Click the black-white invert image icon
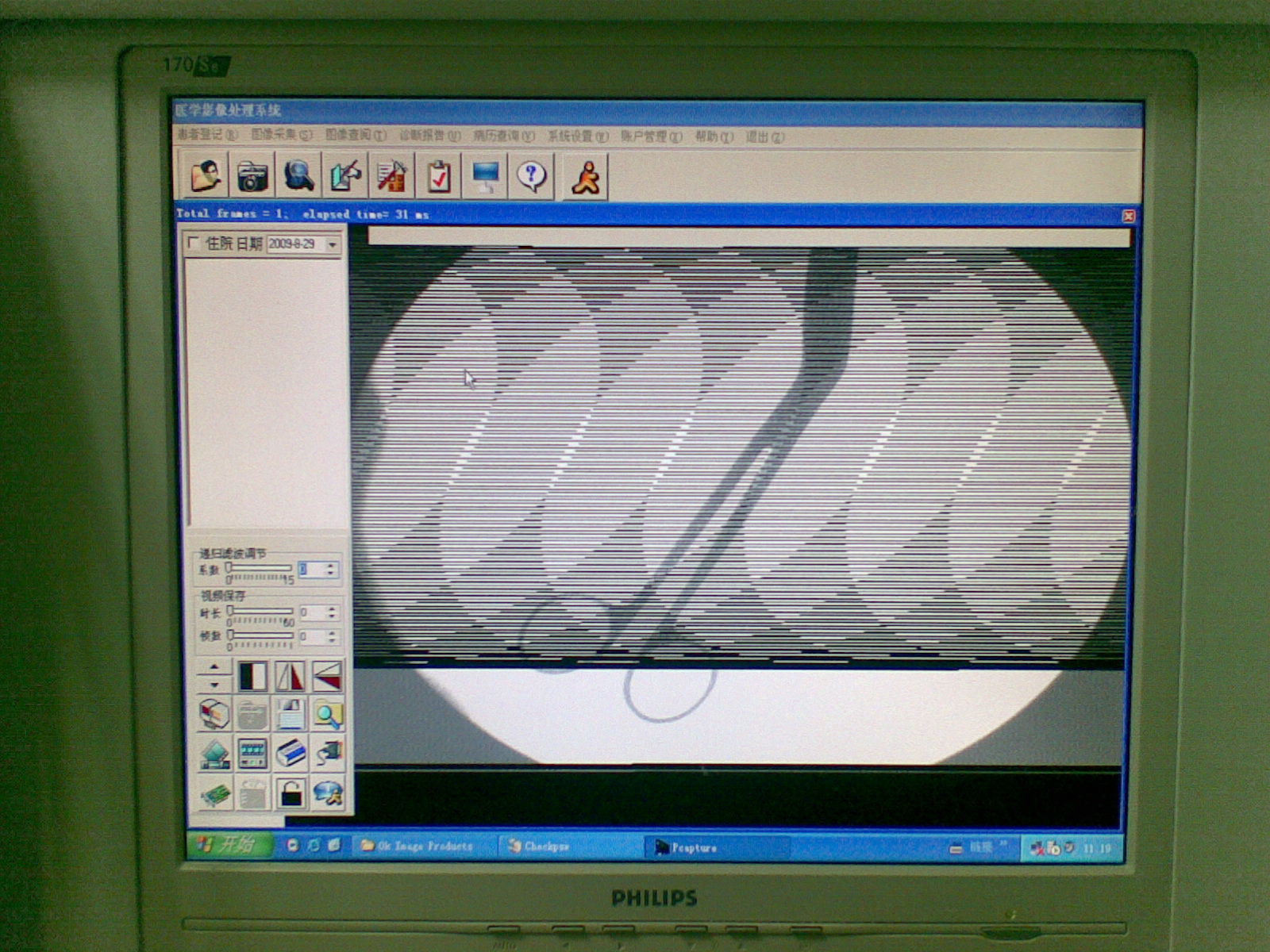This screenshot has height=952, width=1270. (252, 677)
